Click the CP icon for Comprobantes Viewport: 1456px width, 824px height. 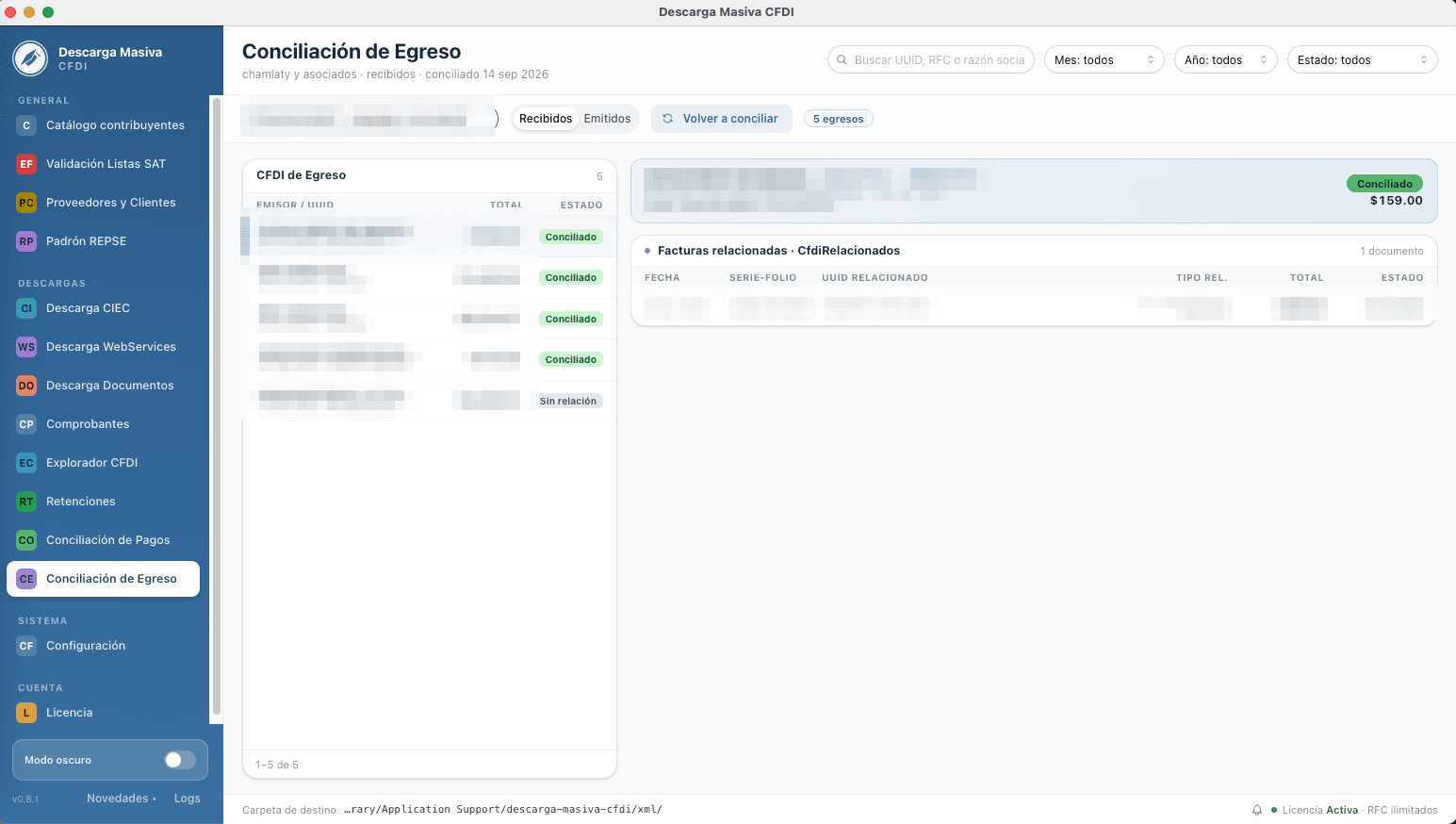click(x=26, y=424)
